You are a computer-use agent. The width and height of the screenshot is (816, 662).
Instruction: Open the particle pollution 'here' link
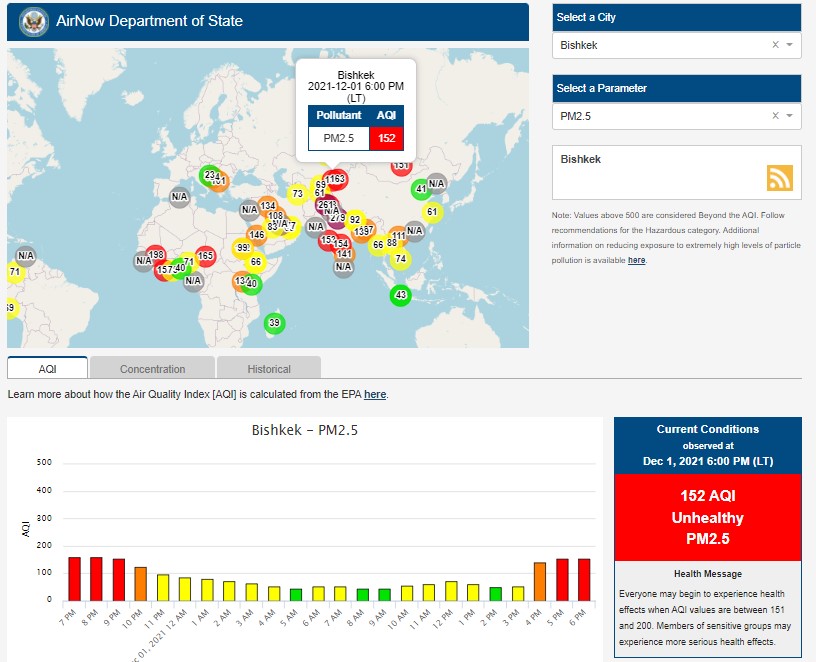[636, 260]
